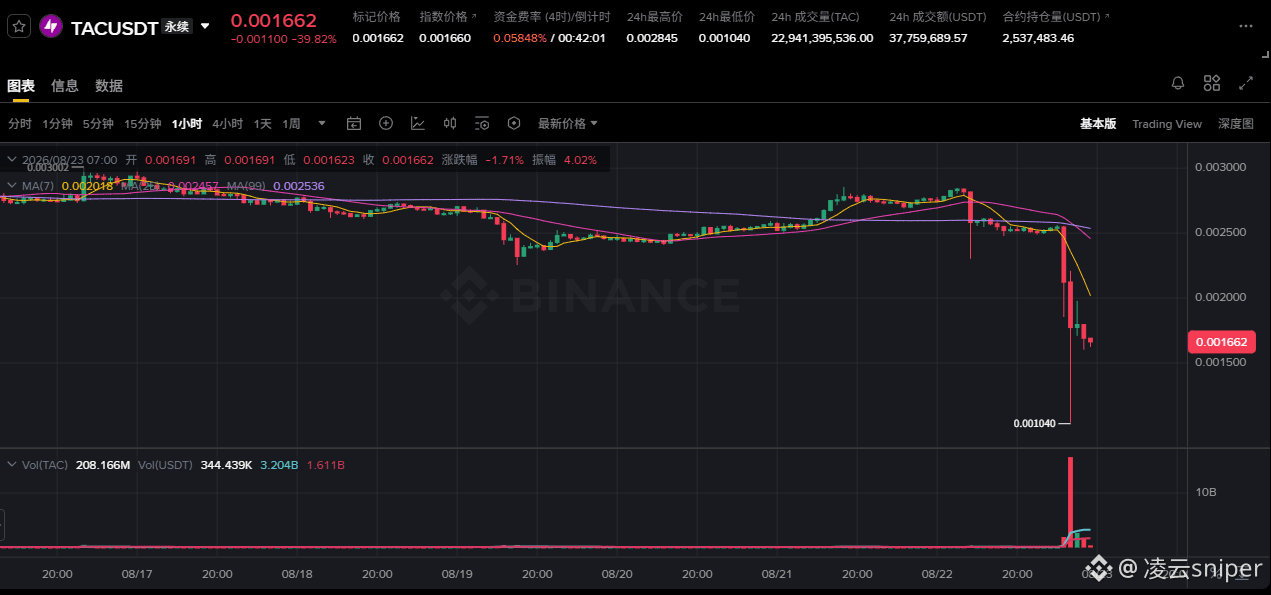Open price alert bell icon
This screenshot has width=1271, height=595.
tap(1178, 83)
